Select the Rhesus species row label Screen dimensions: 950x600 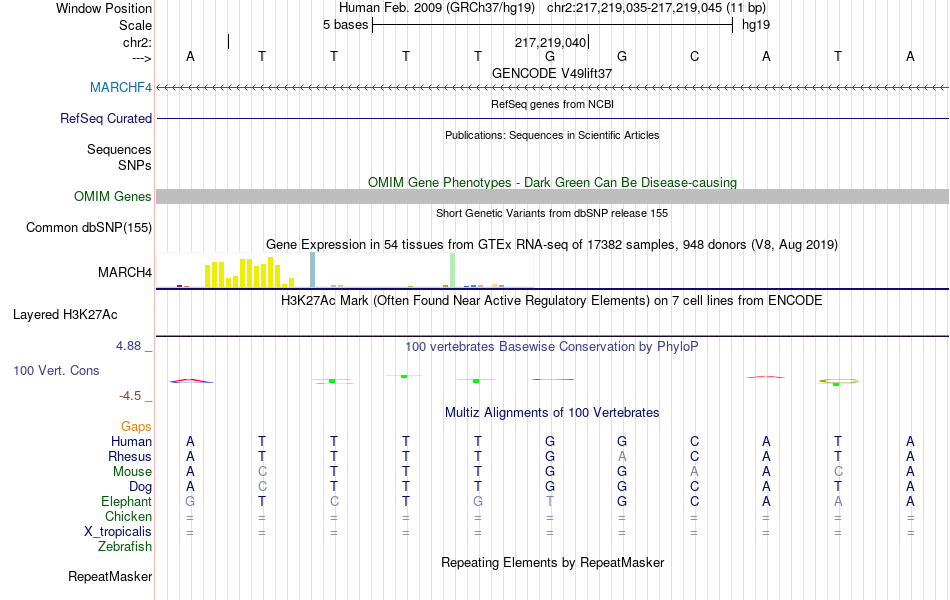coord(130,456)
